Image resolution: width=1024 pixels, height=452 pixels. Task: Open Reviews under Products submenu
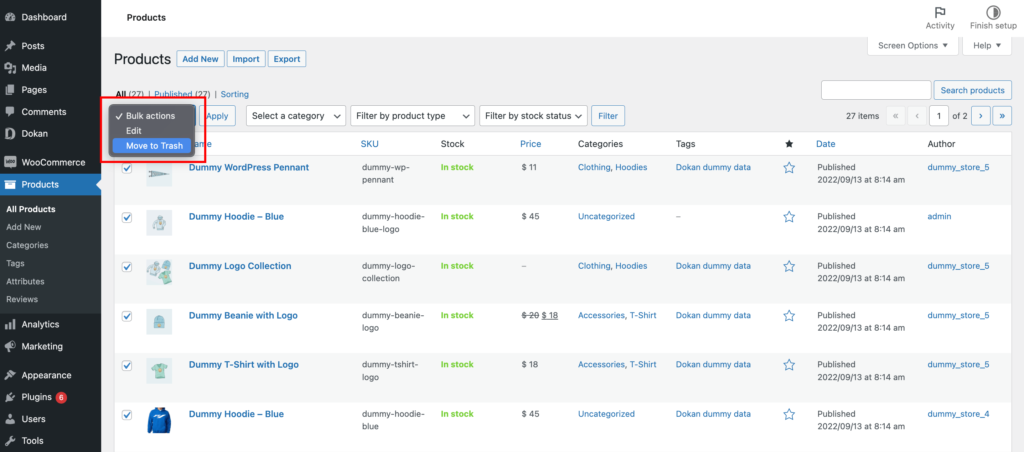tap(22, 299)
